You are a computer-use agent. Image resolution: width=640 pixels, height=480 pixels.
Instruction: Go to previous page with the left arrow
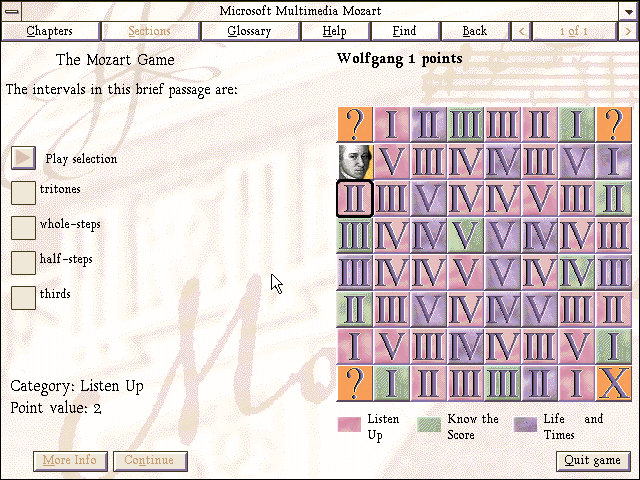tap(521, 31)
